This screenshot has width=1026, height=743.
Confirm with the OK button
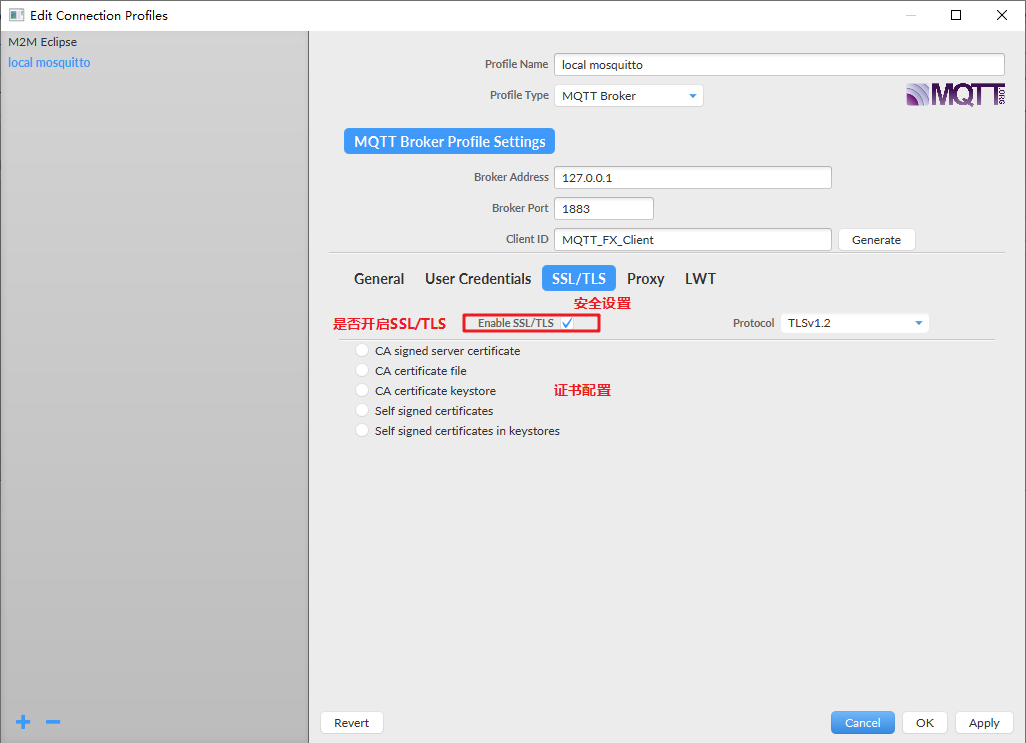925,723
